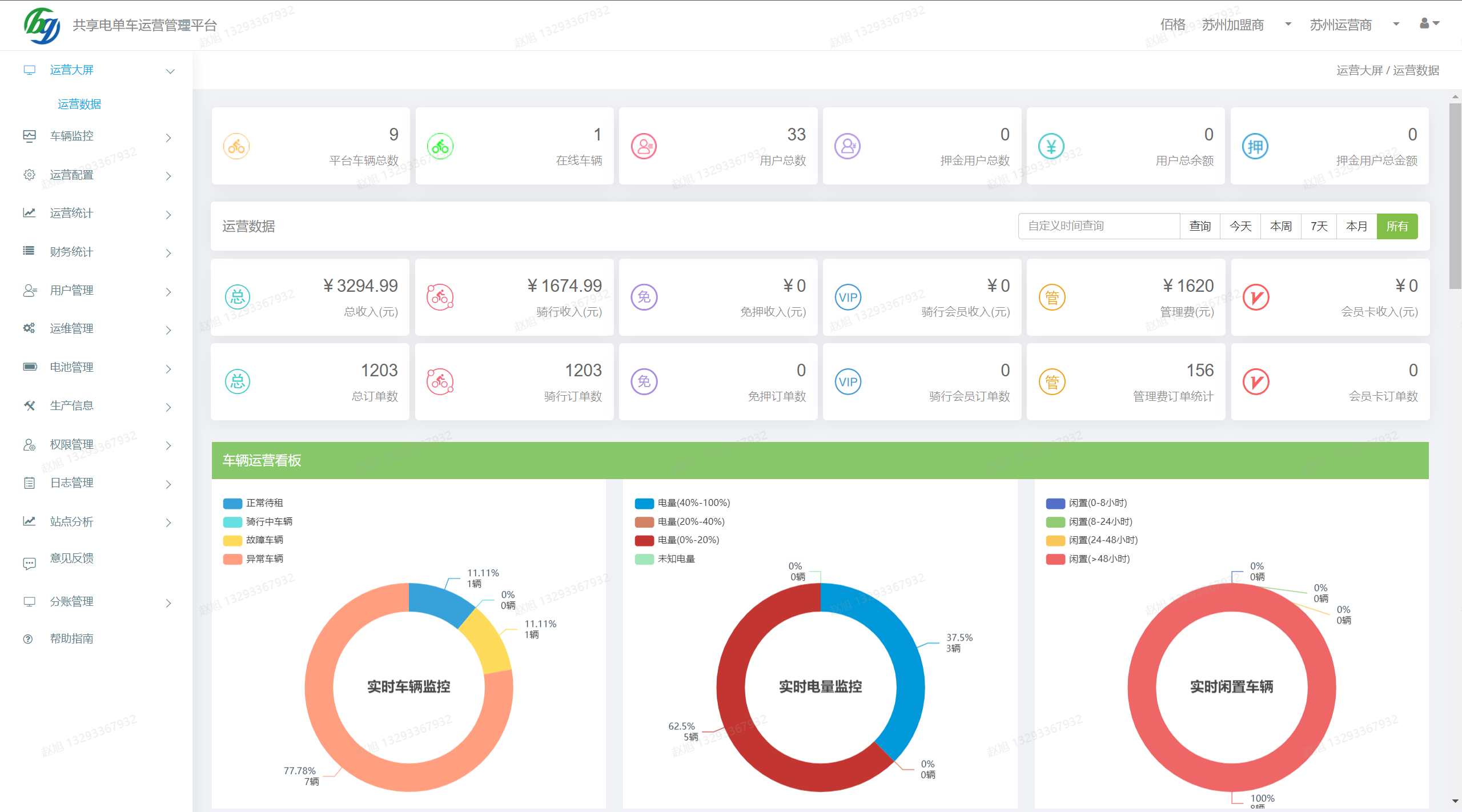The width and height of the screenshot is (1462, 812).
Task: Click the green online vehicles bike icon
Action: [440, 147]
